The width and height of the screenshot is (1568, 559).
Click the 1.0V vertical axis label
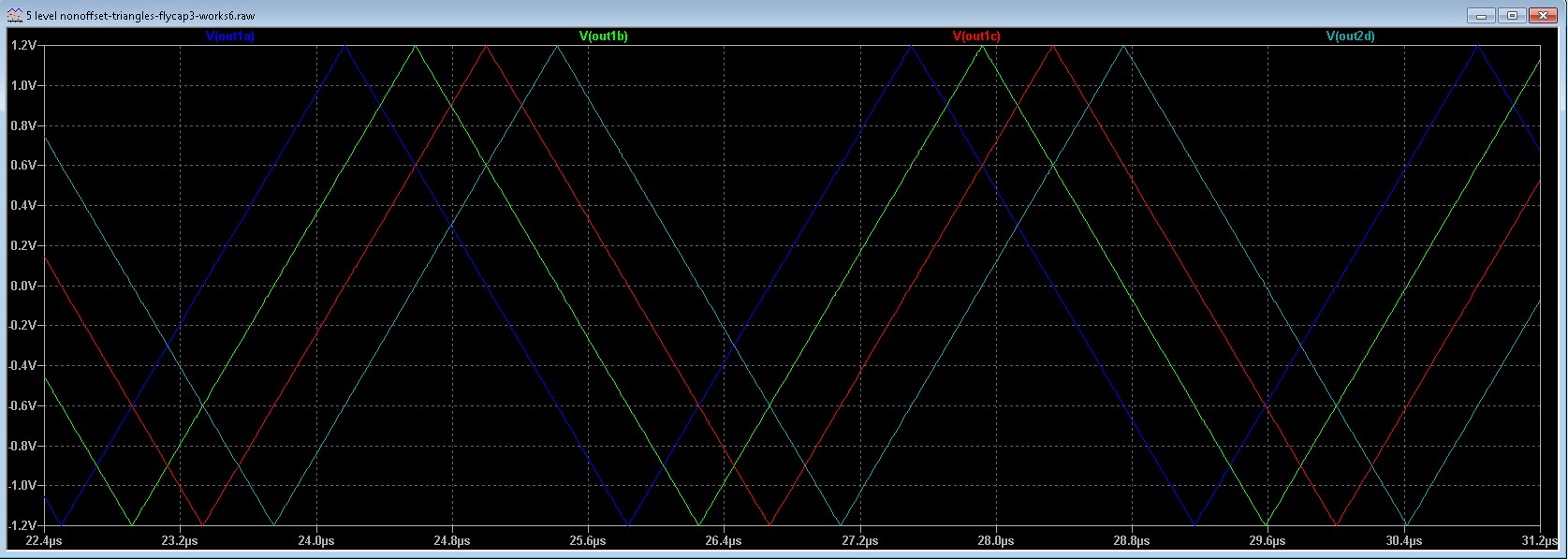click(22, 85)
